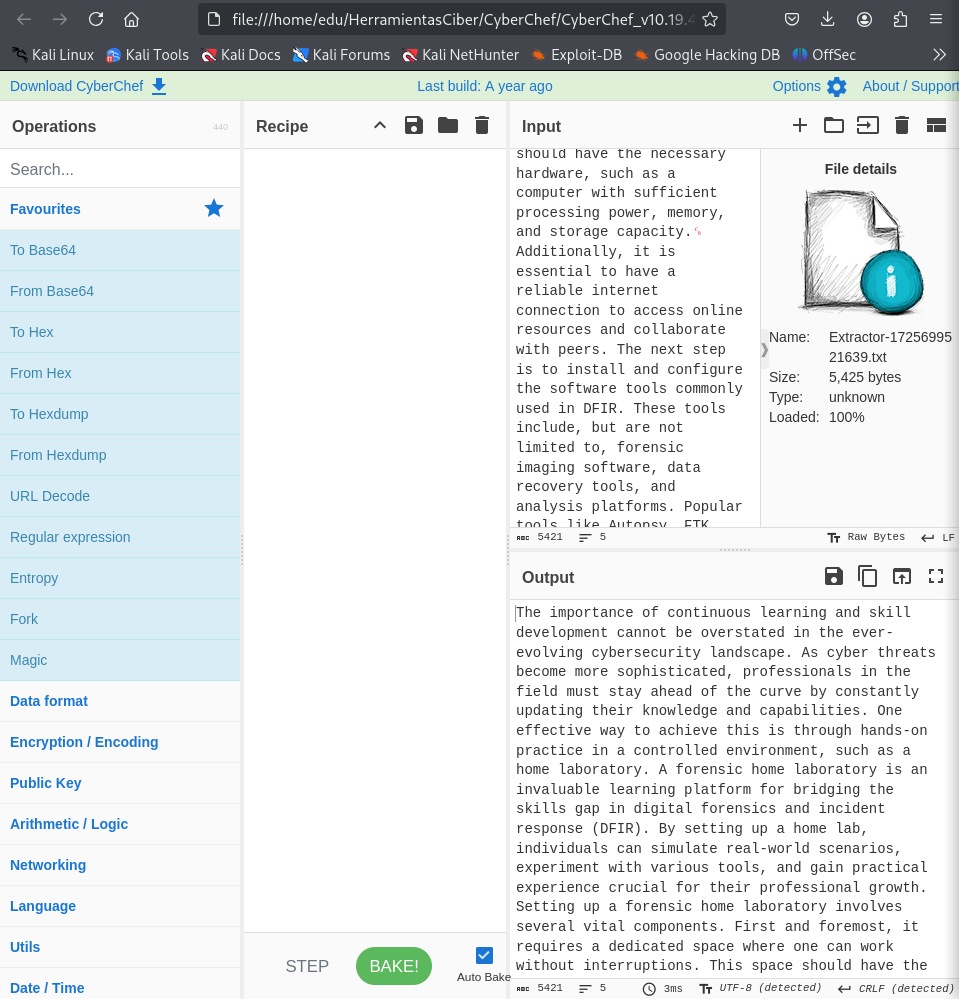Screen dimensions: 959x999
Task: Click the green BAKE! button
Action: tap(394, 966)
